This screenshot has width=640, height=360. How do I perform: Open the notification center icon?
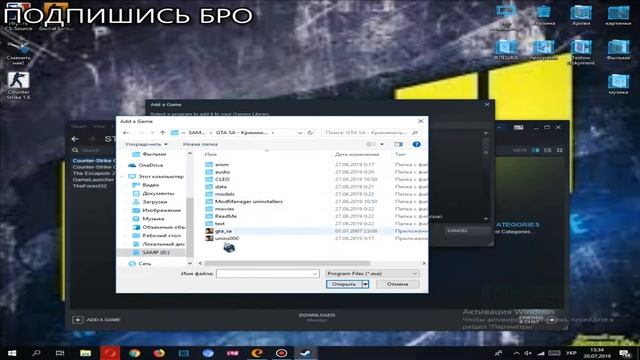point(625,353)
